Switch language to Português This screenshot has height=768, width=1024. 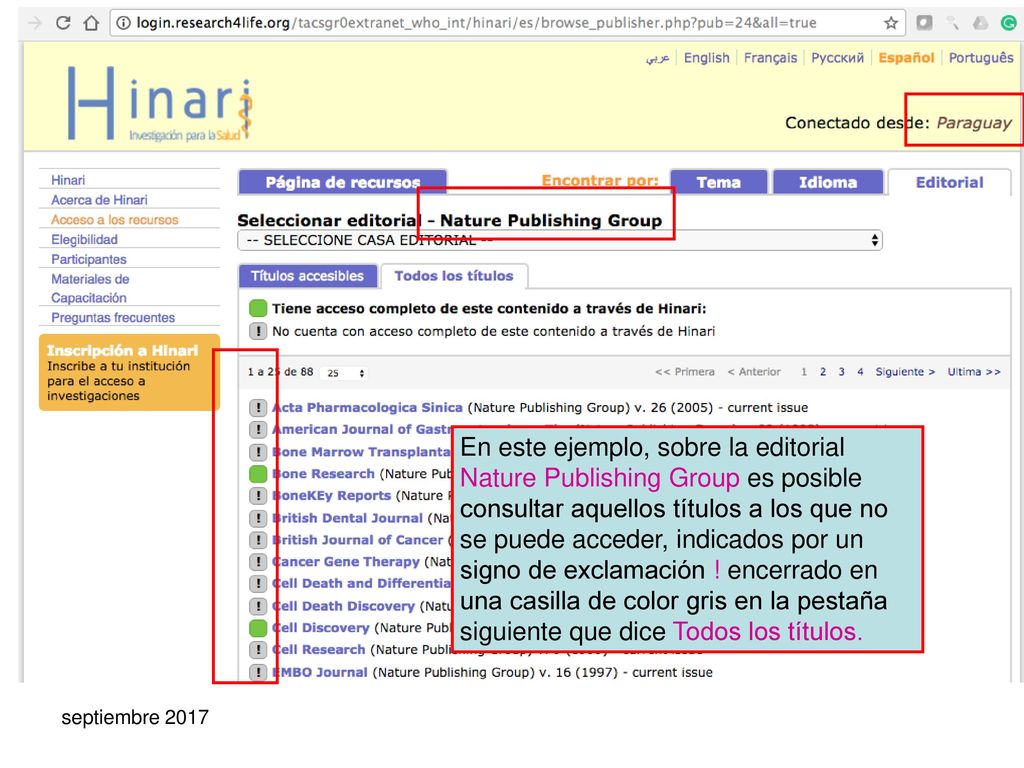pyautogui.click(x=981, y=57)
